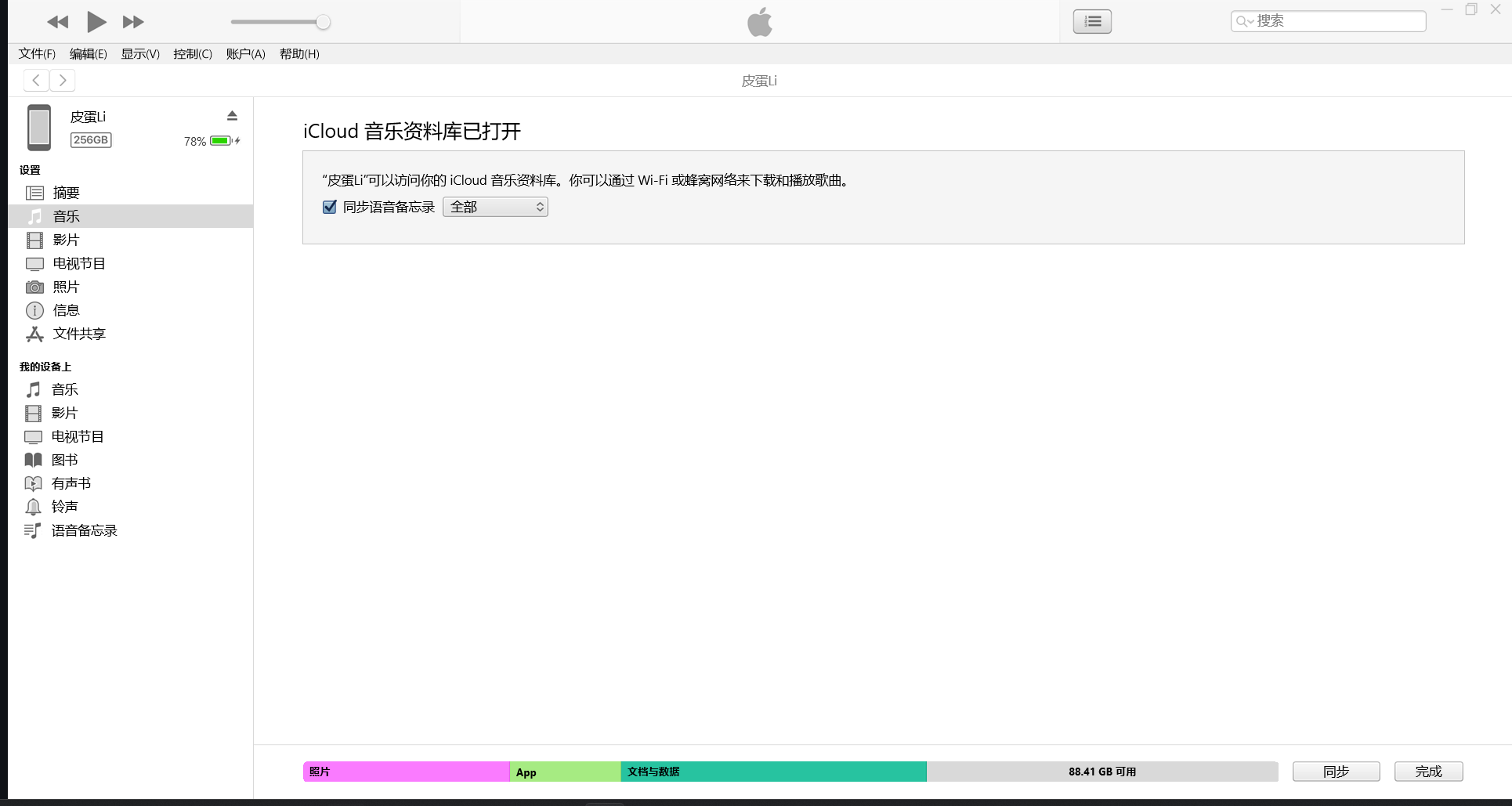
Task: Click the 电视节目 icon under 设置
Action: (x=34, y=264)
